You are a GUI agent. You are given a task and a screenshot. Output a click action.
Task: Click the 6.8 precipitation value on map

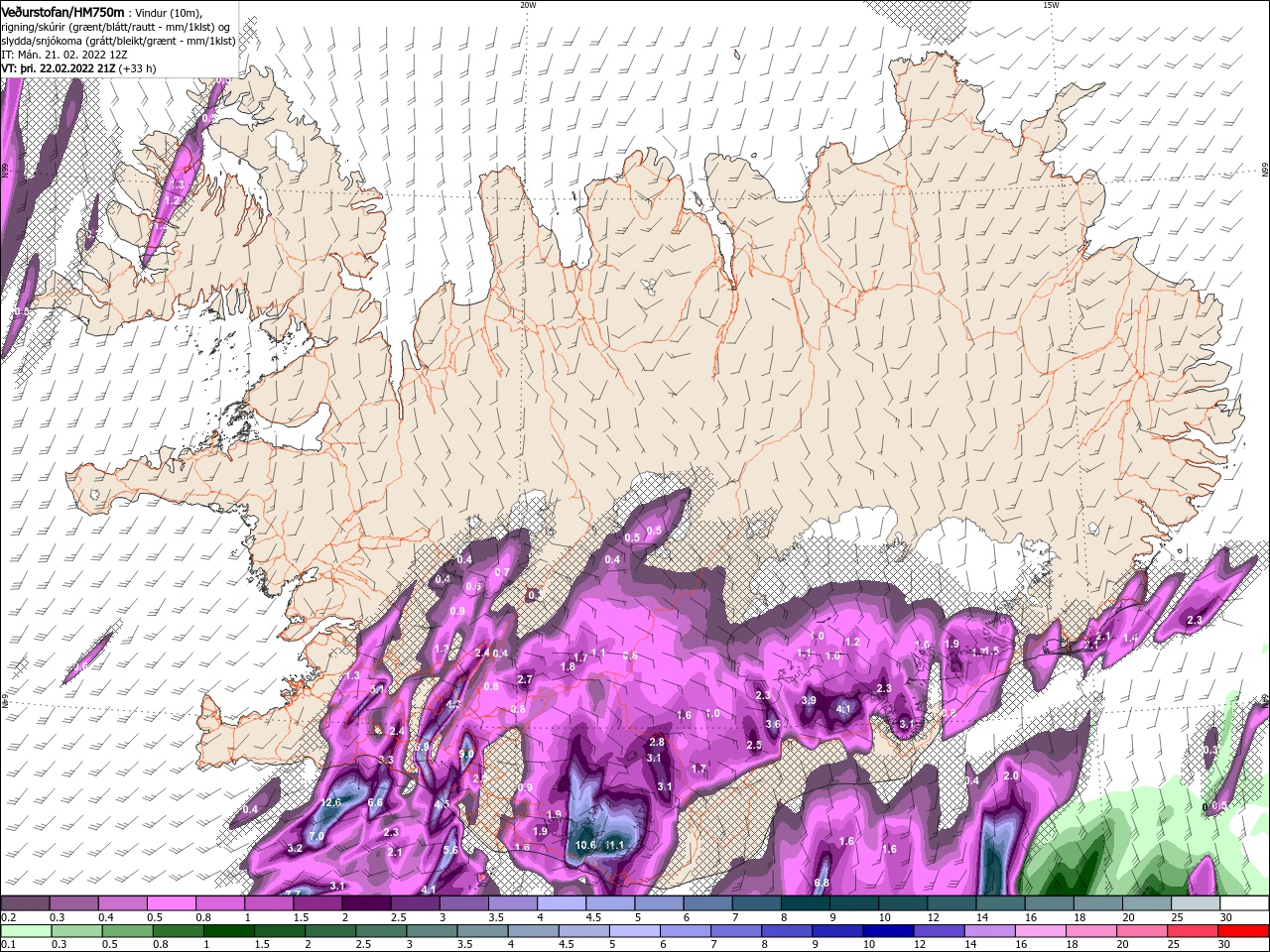click(822, 883)
